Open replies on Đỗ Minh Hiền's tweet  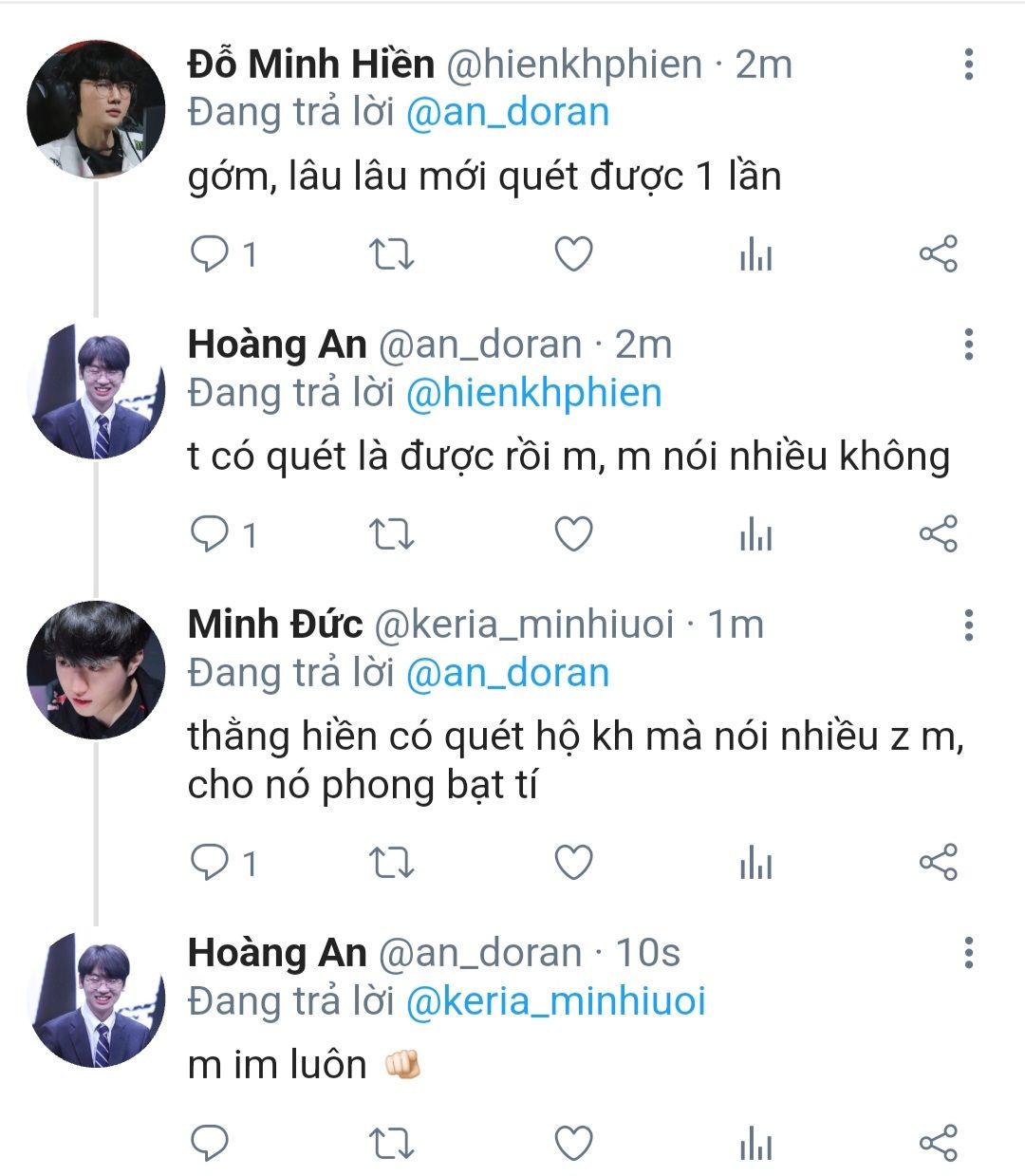(210, 254)
